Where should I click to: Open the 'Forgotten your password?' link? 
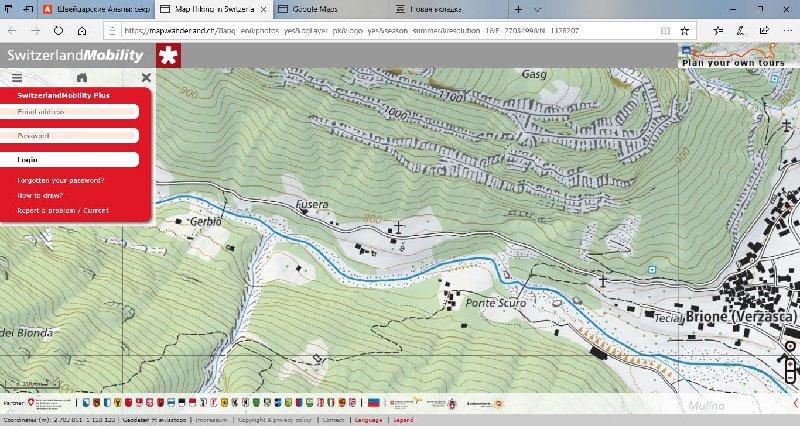61,180
